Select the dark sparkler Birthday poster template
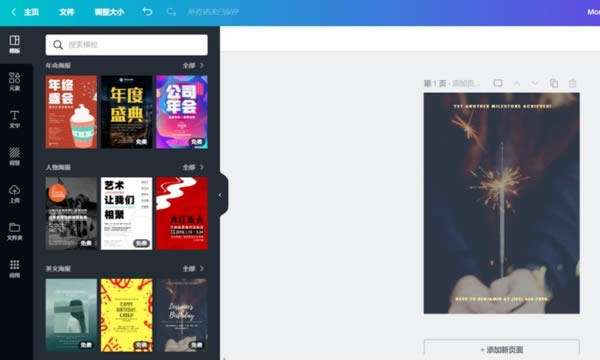Image resolution: width=600 pixels, height=360 pixels. coord(182,315)
